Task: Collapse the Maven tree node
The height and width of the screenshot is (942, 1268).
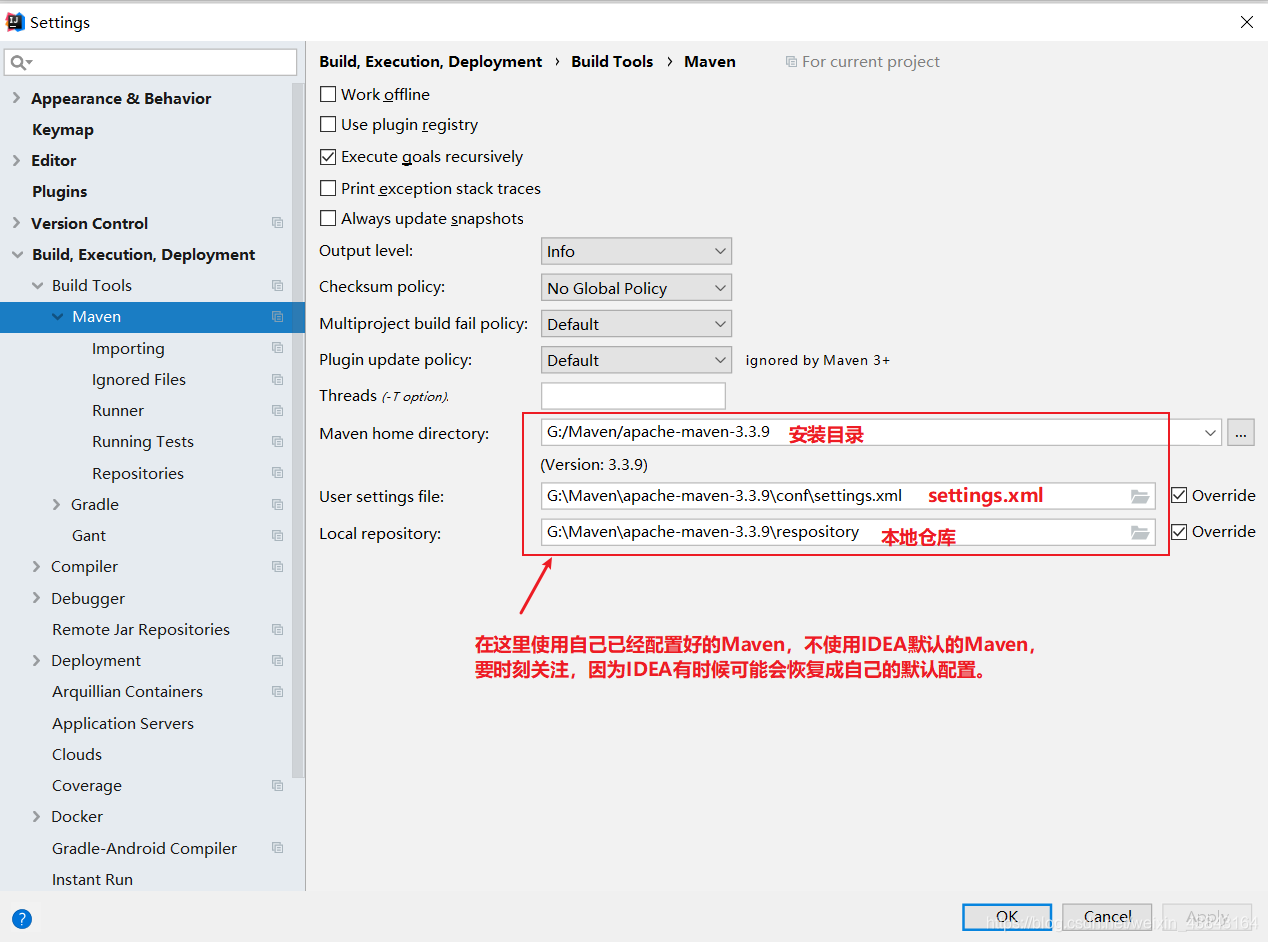Action: pyautogui.click(x=57, y=316)
